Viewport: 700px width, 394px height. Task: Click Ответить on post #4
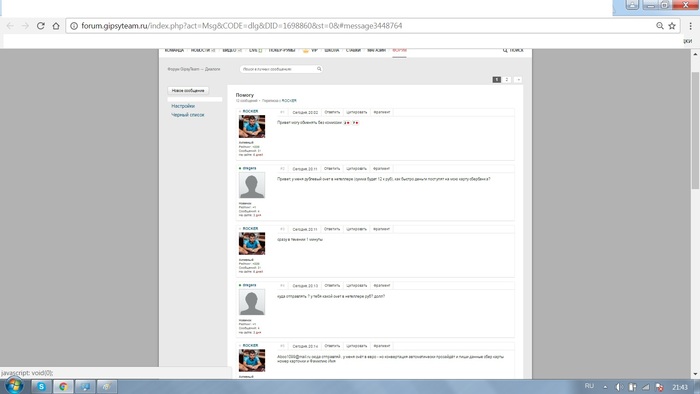coord(332,286)
